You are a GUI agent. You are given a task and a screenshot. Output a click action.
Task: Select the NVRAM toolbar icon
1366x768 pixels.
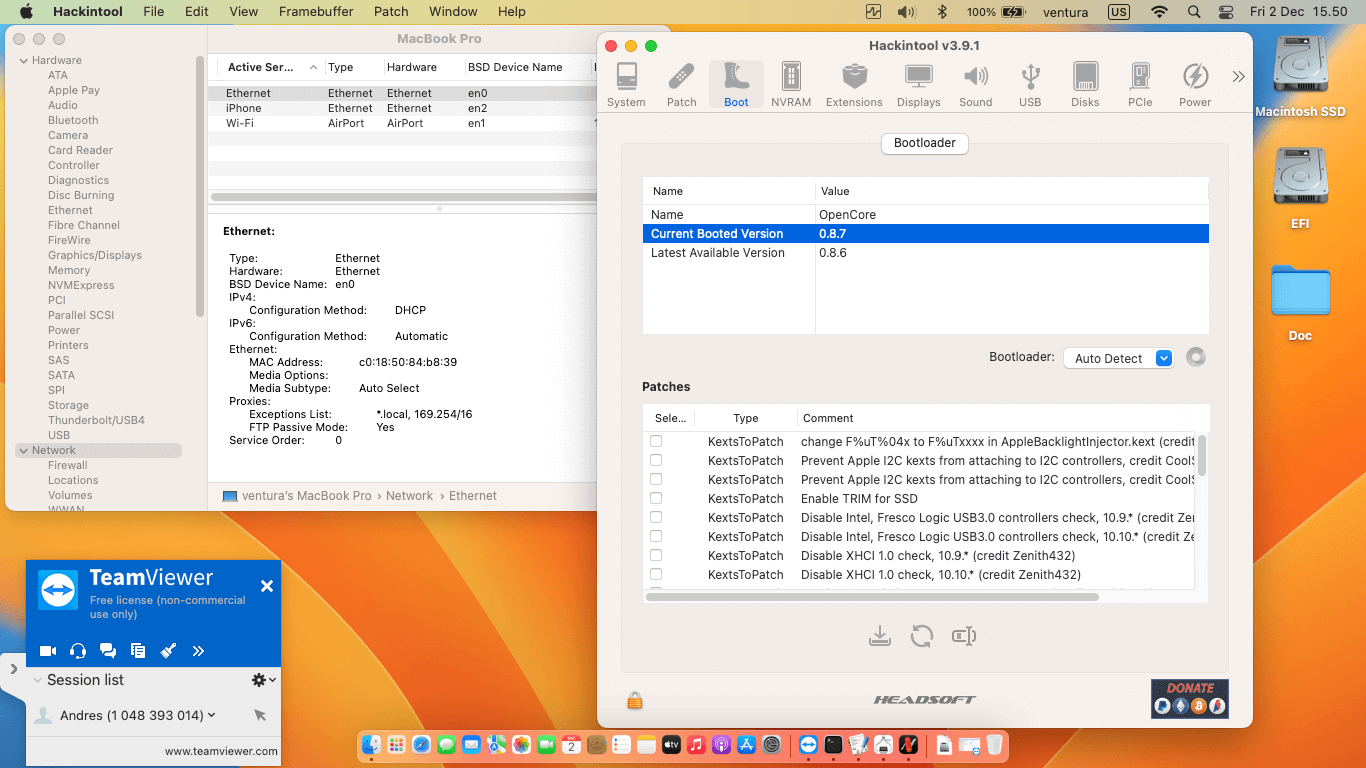tap(791, 85)
